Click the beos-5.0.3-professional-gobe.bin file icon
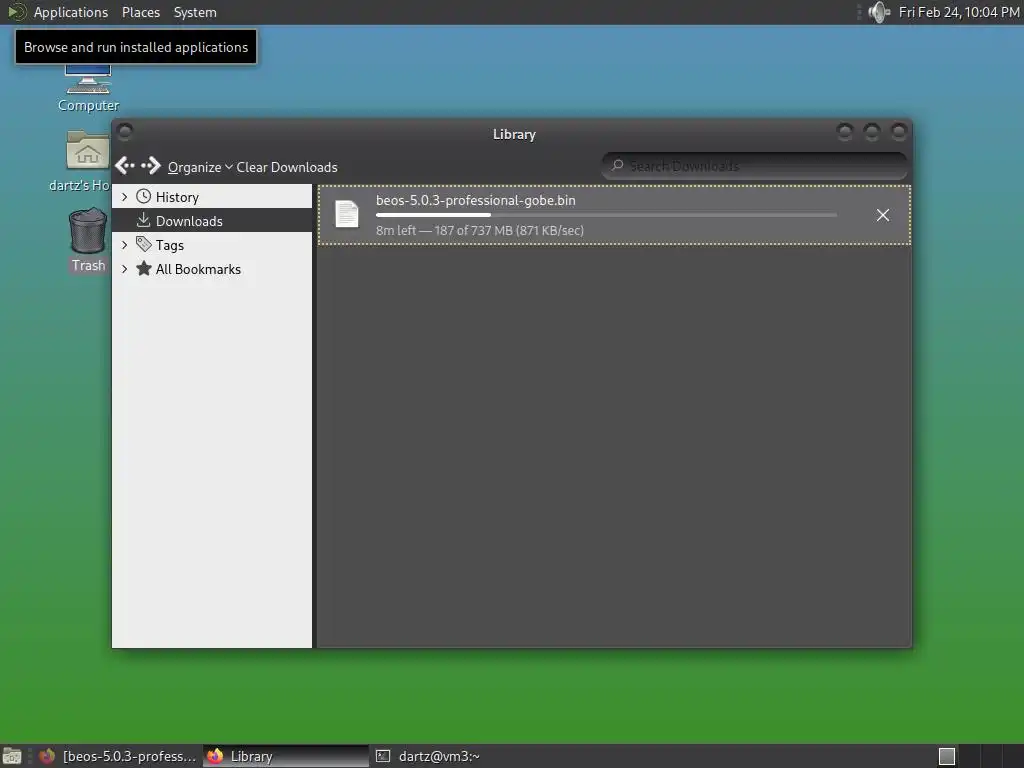This screenshot has height=768, width=1024. (347, 214)
